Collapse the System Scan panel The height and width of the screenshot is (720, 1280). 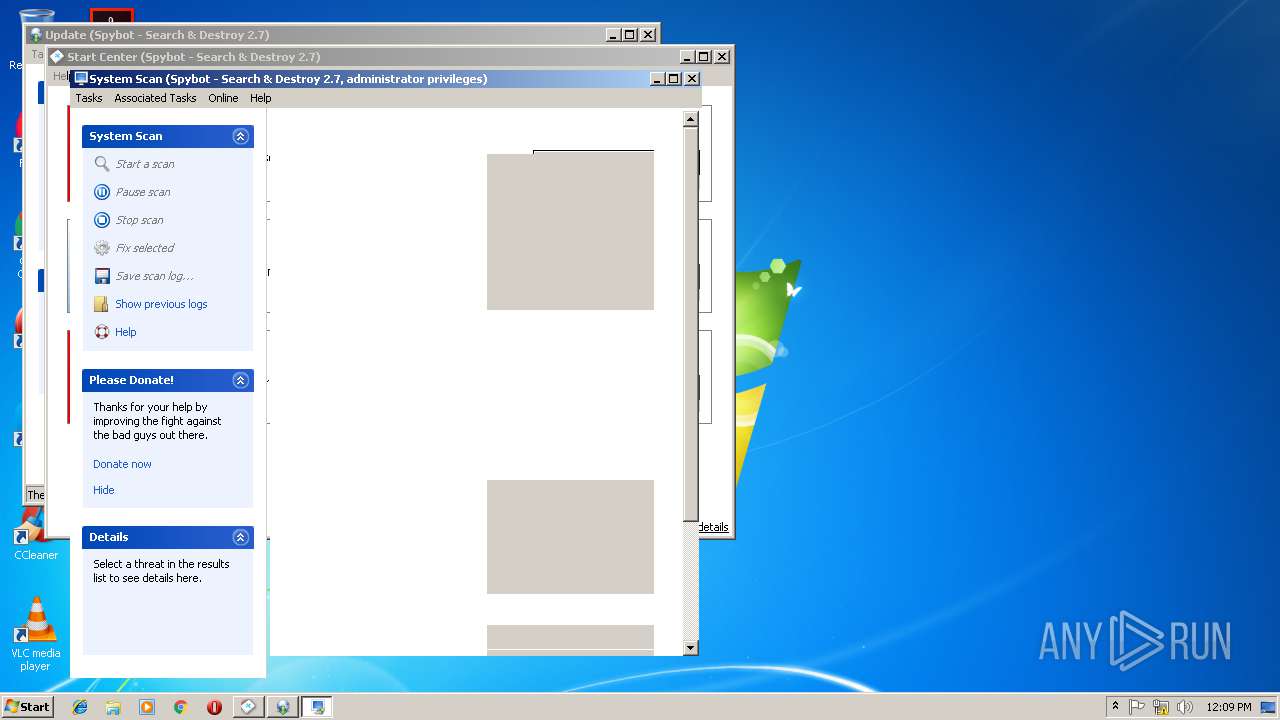[x=240, y=136]
